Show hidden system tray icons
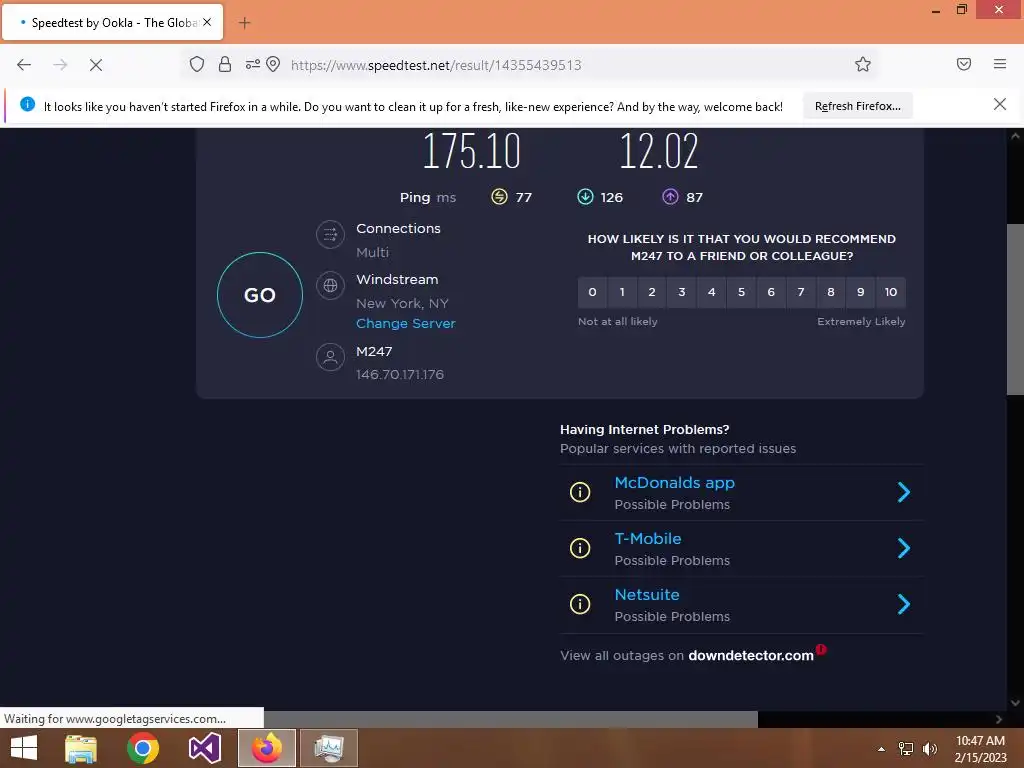Viewport: 1024px width, 768px height. coord(882,749)
